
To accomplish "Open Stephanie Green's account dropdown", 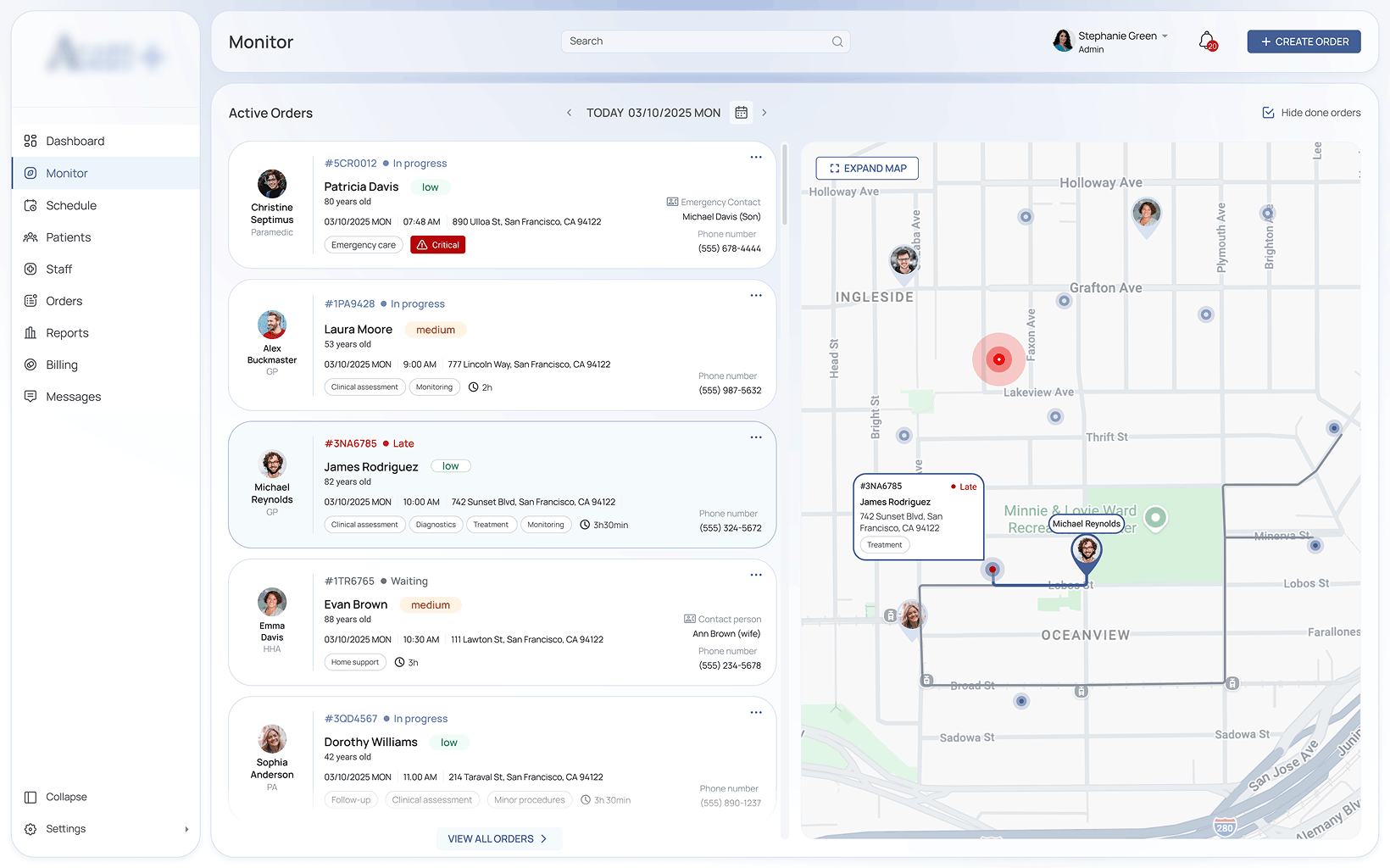I will pyautogui.click(x=1117, y=41).
